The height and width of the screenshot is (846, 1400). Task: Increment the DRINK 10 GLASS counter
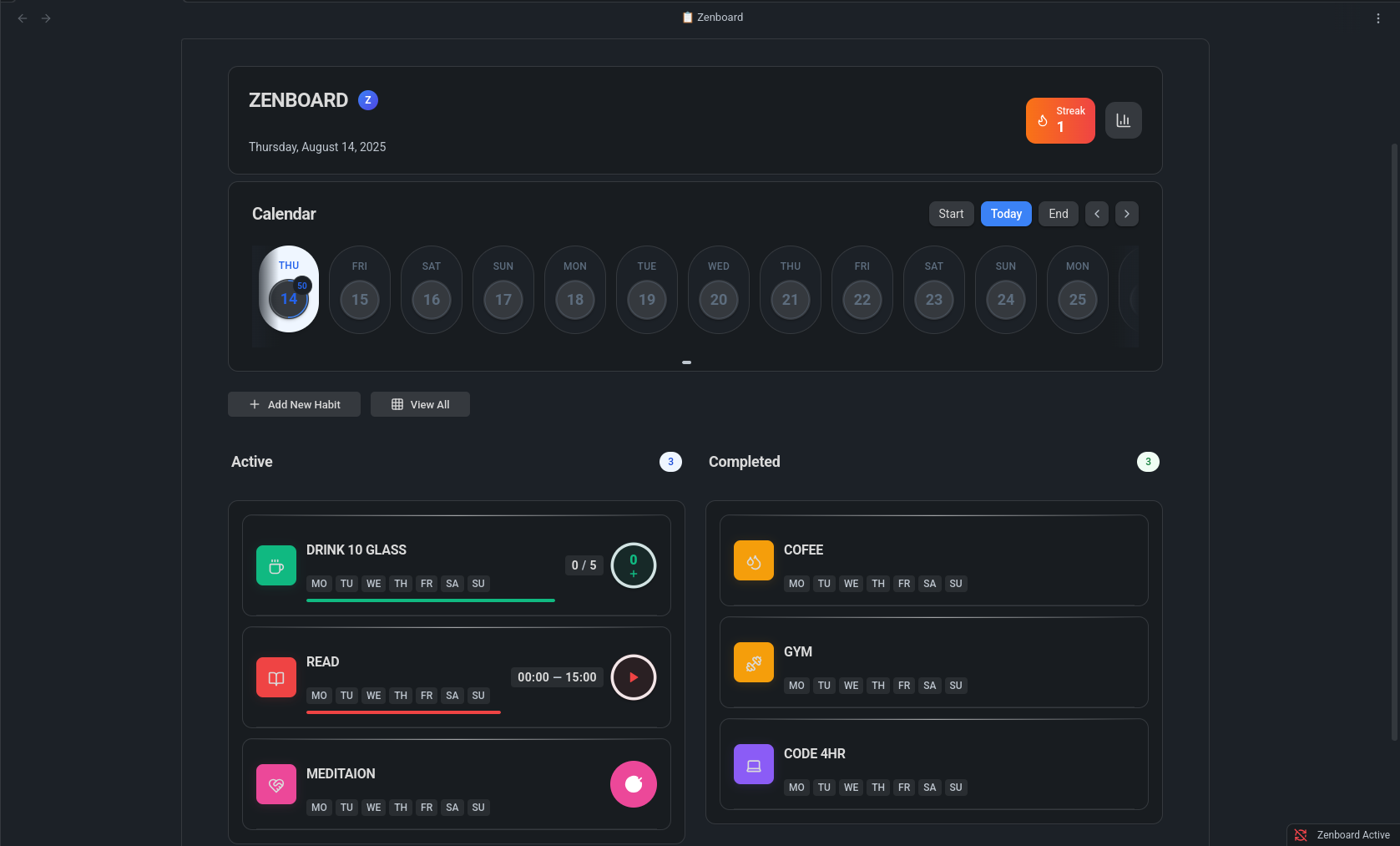click(x=633, y=565)
